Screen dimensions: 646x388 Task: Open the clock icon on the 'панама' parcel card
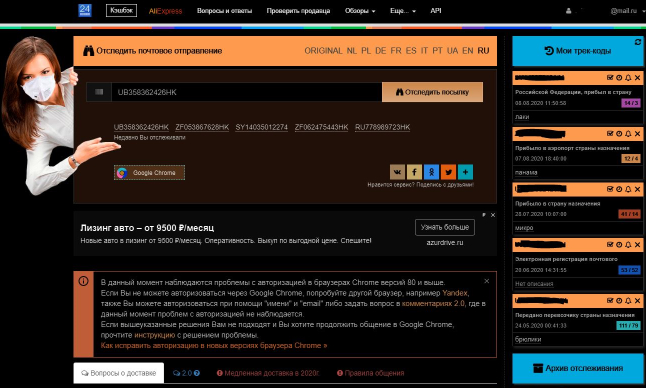pos(619,133)
